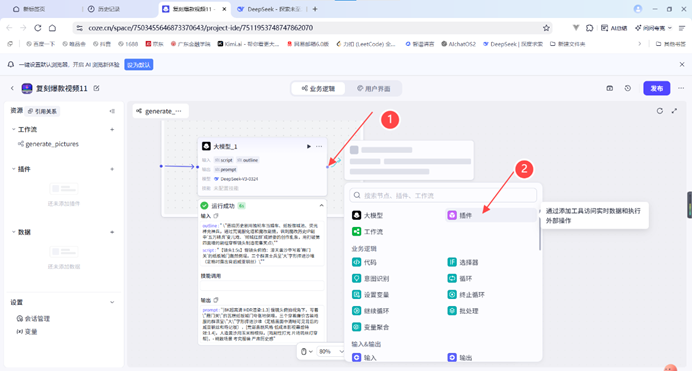The image size is (692, 371).
Task: Insert the 设置变量 node
Action: click(x=371, y=295)
